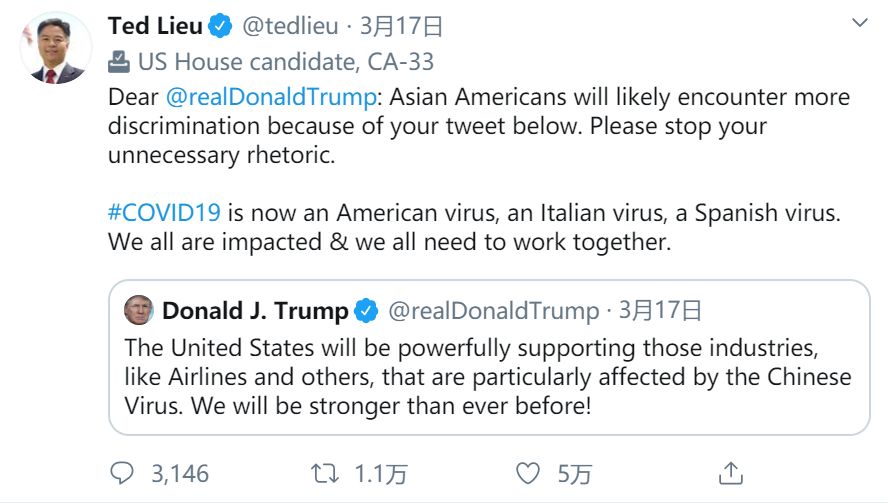This screenshot has width=888, height=503.
Task: Click the 3,146 replies count
Action: (180, 472)
